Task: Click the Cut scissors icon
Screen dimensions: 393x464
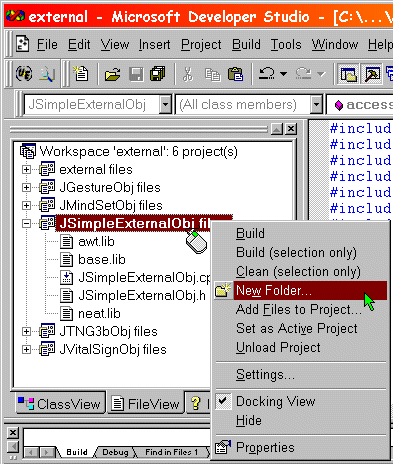Action: [x=188, y=74]
